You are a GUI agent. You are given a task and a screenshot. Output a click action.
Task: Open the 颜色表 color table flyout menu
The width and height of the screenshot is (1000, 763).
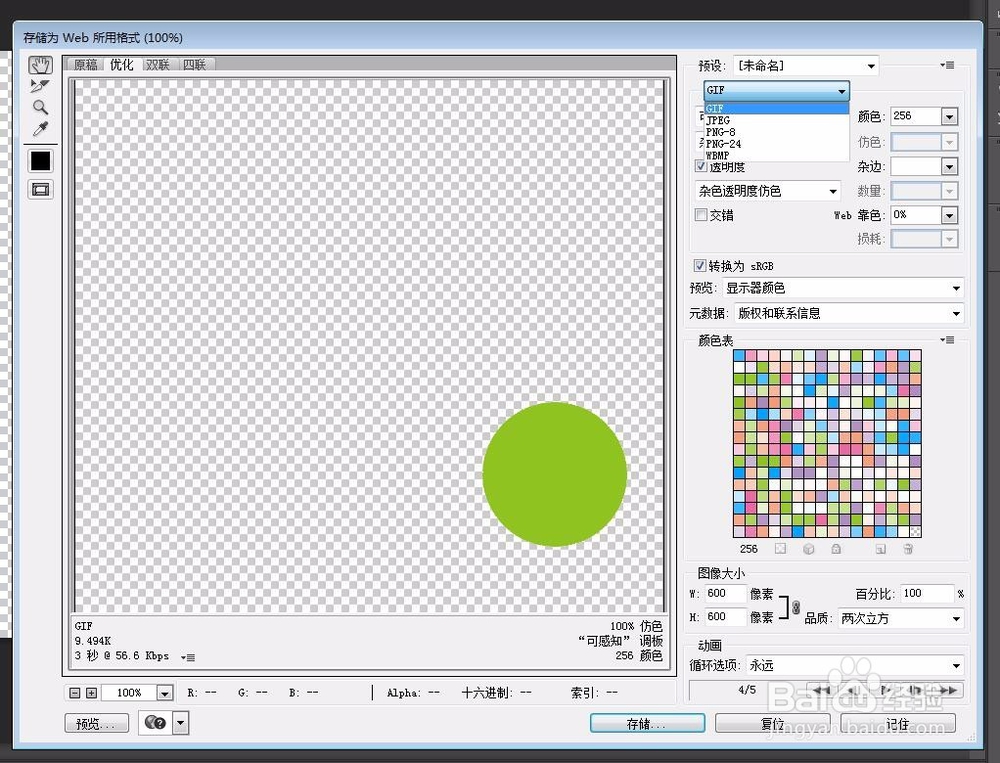pos(948,340)
